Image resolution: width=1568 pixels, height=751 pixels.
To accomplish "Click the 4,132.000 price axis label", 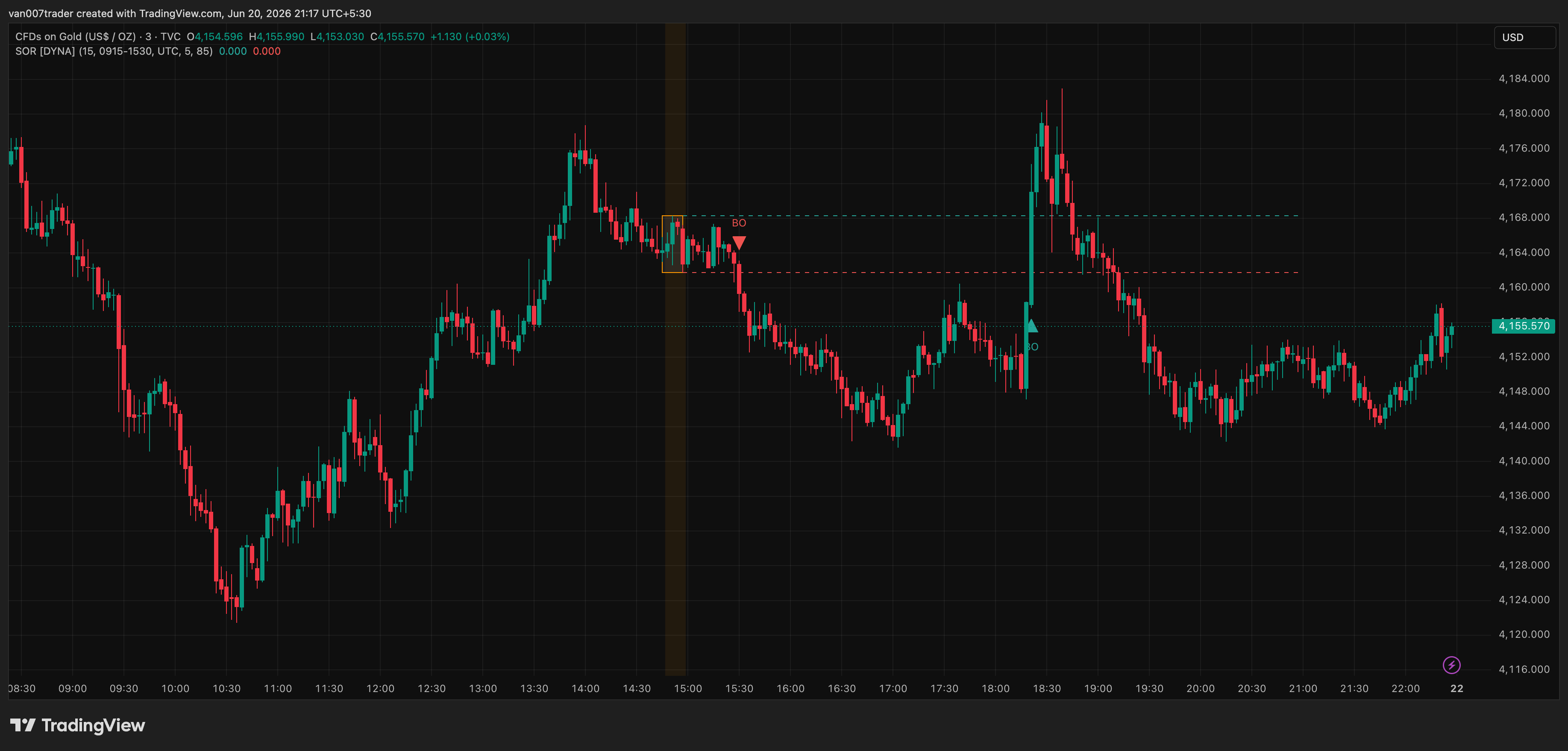I will pyautogui.click(x=1524, y=530).
